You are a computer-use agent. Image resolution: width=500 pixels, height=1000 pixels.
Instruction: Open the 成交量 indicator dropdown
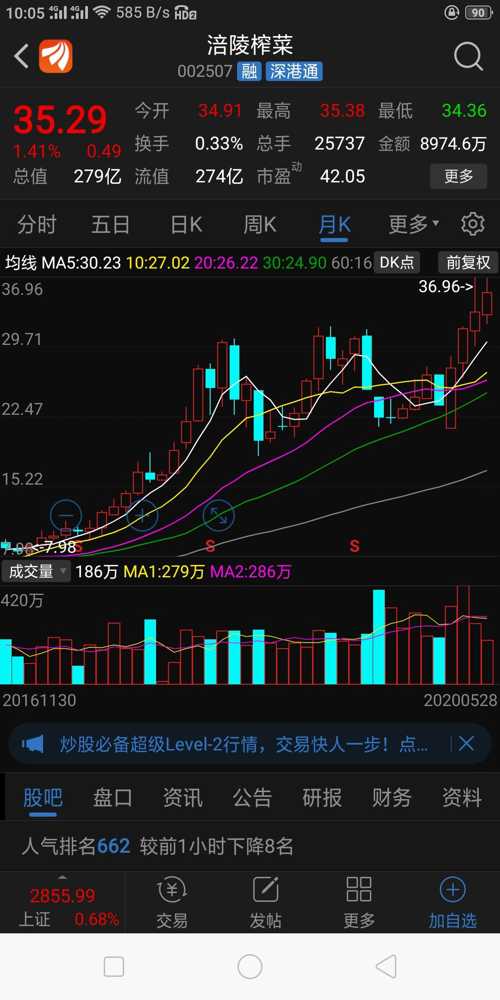[35, 571]
